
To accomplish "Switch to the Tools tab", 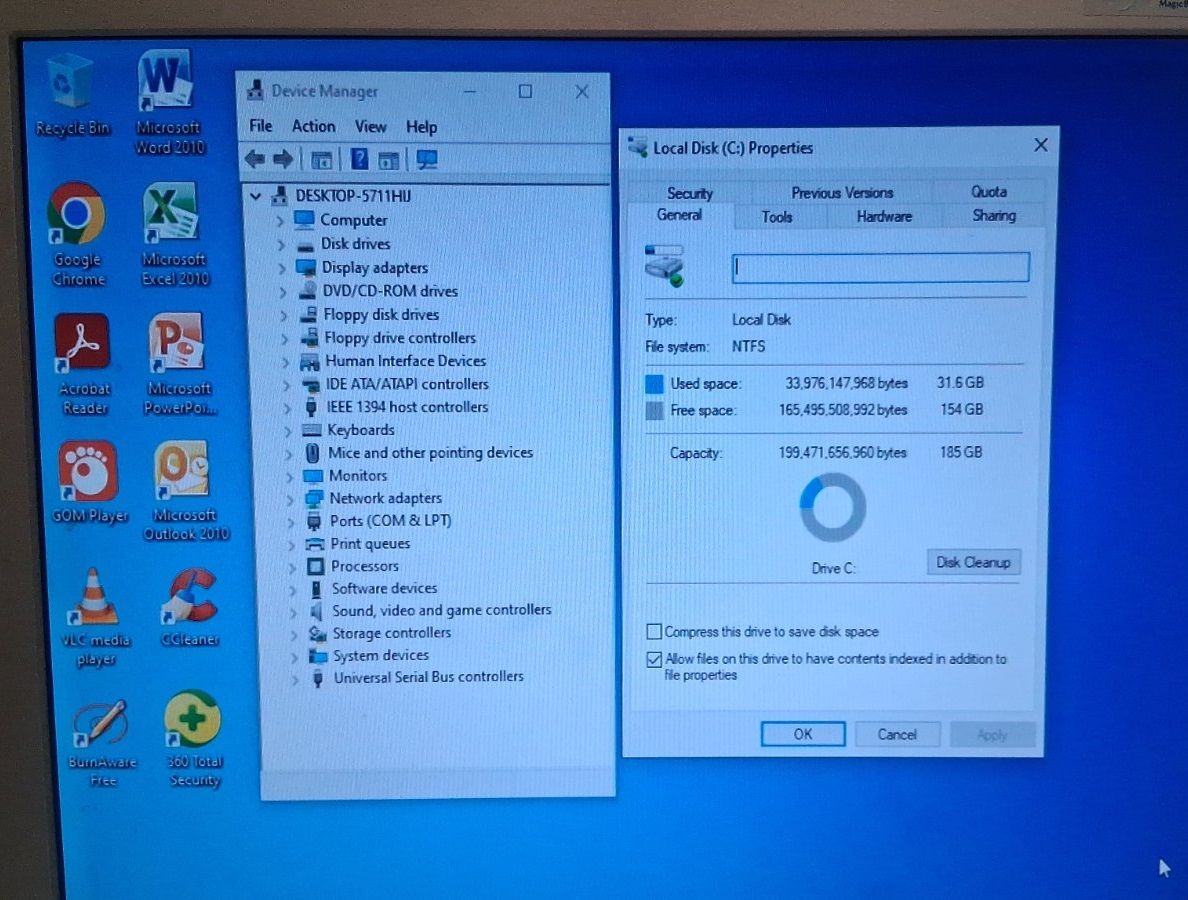I will point(776,216).
